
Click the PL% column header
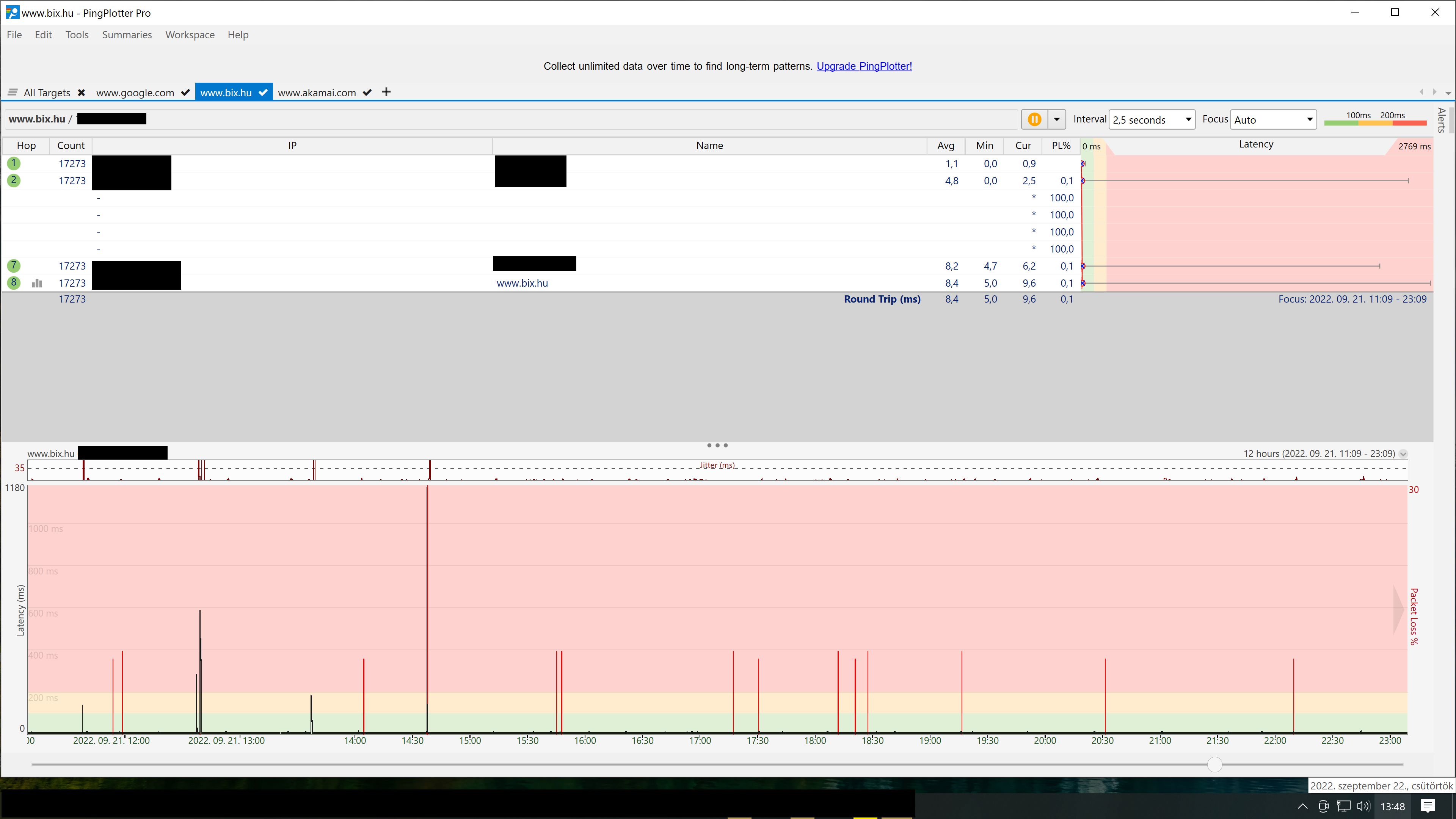tap(1061, 145)
